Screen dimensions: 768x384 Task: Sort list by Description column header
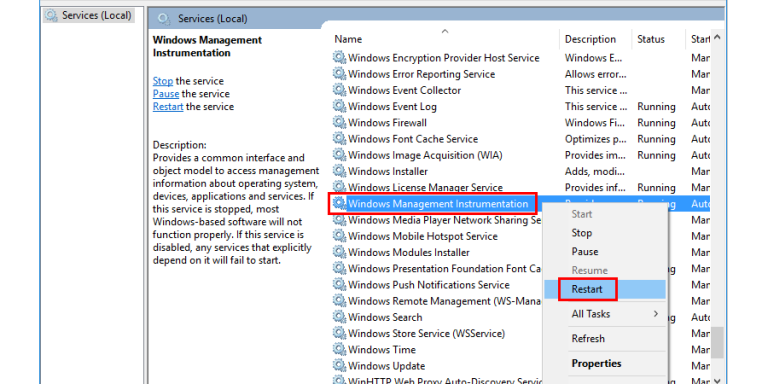pos(590,39)
